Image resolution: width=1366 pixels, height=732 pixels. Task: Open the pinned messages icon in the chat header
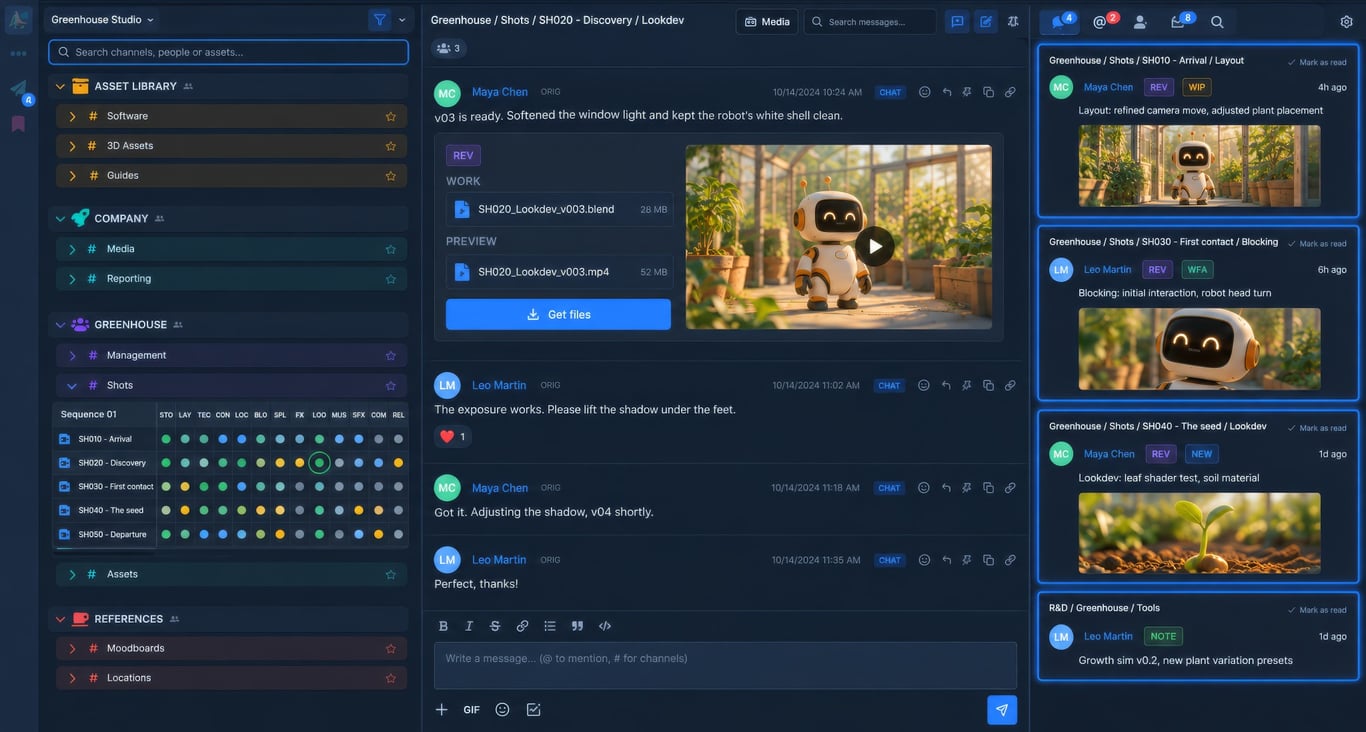tap(1013, 21)
